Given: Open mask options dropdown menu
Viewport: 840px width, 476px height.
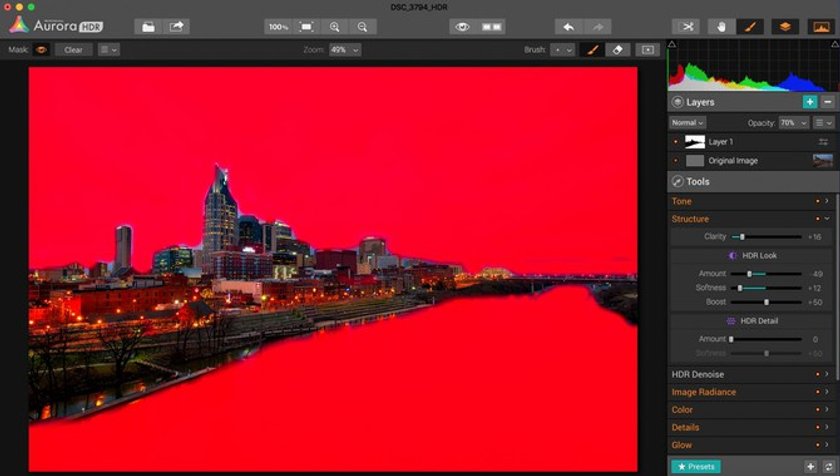Looking at the screenshot, I should 109,50.
